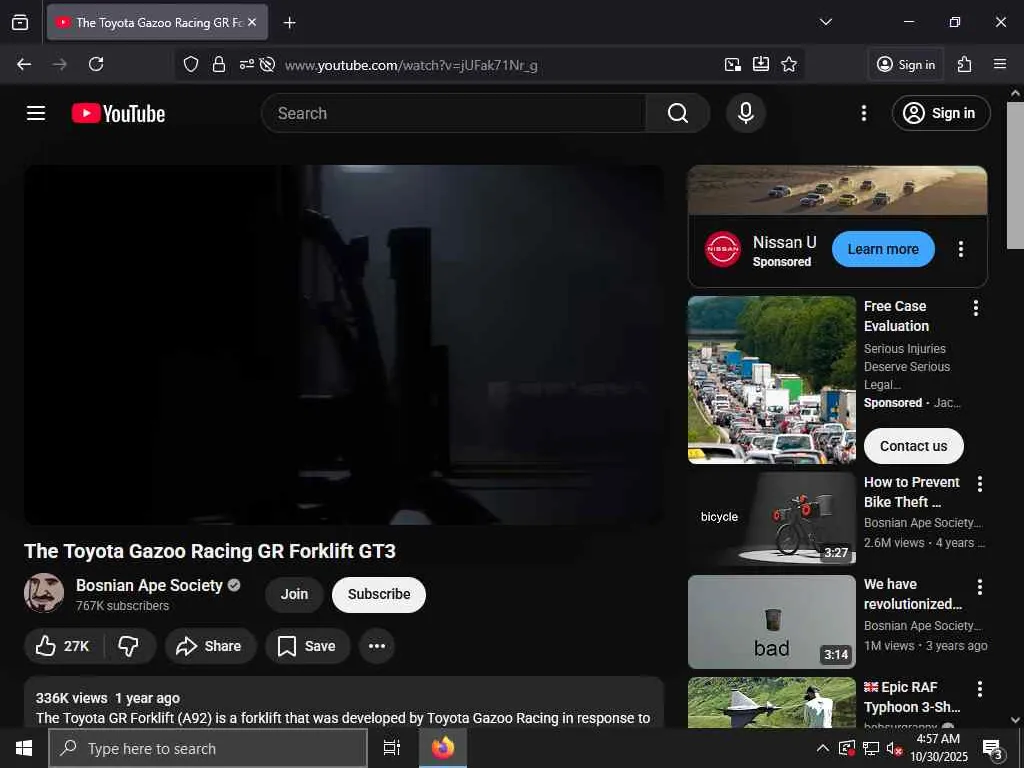Subscribe to Bosnian Ape Society
Viewport: 1024px width, 768px height.
point(379,594)
